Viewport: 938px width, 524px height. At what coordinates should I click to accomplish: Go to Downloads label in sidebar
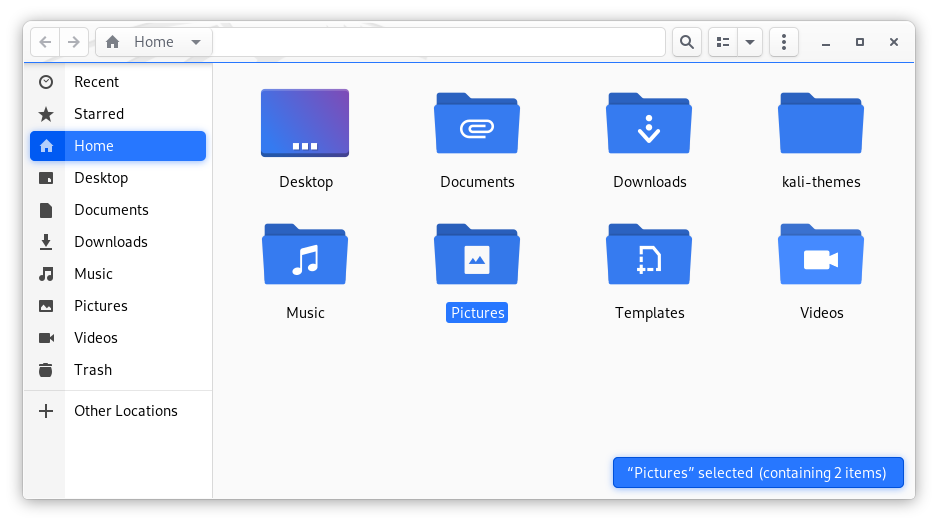111,242
